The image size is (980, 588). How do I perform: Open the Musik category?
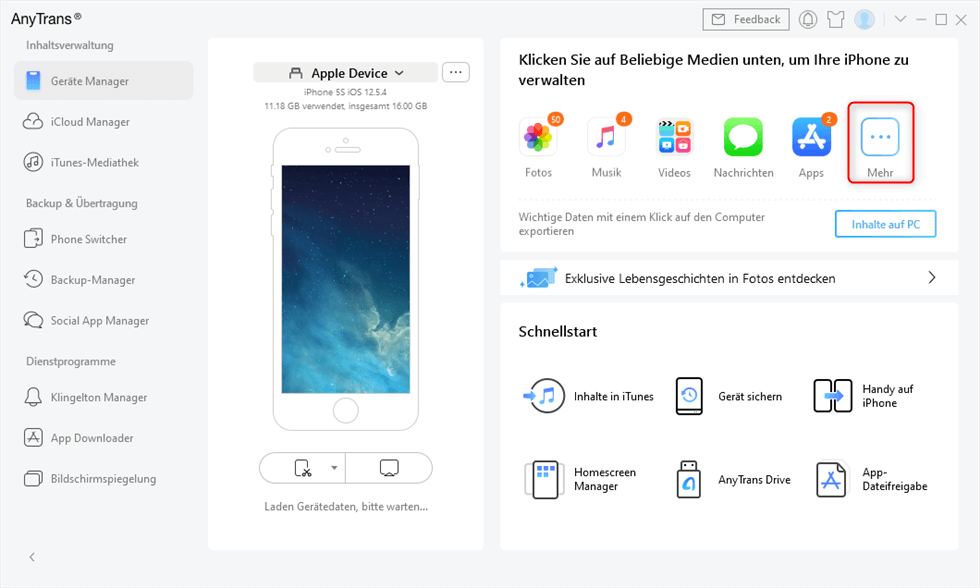point(606,147)
